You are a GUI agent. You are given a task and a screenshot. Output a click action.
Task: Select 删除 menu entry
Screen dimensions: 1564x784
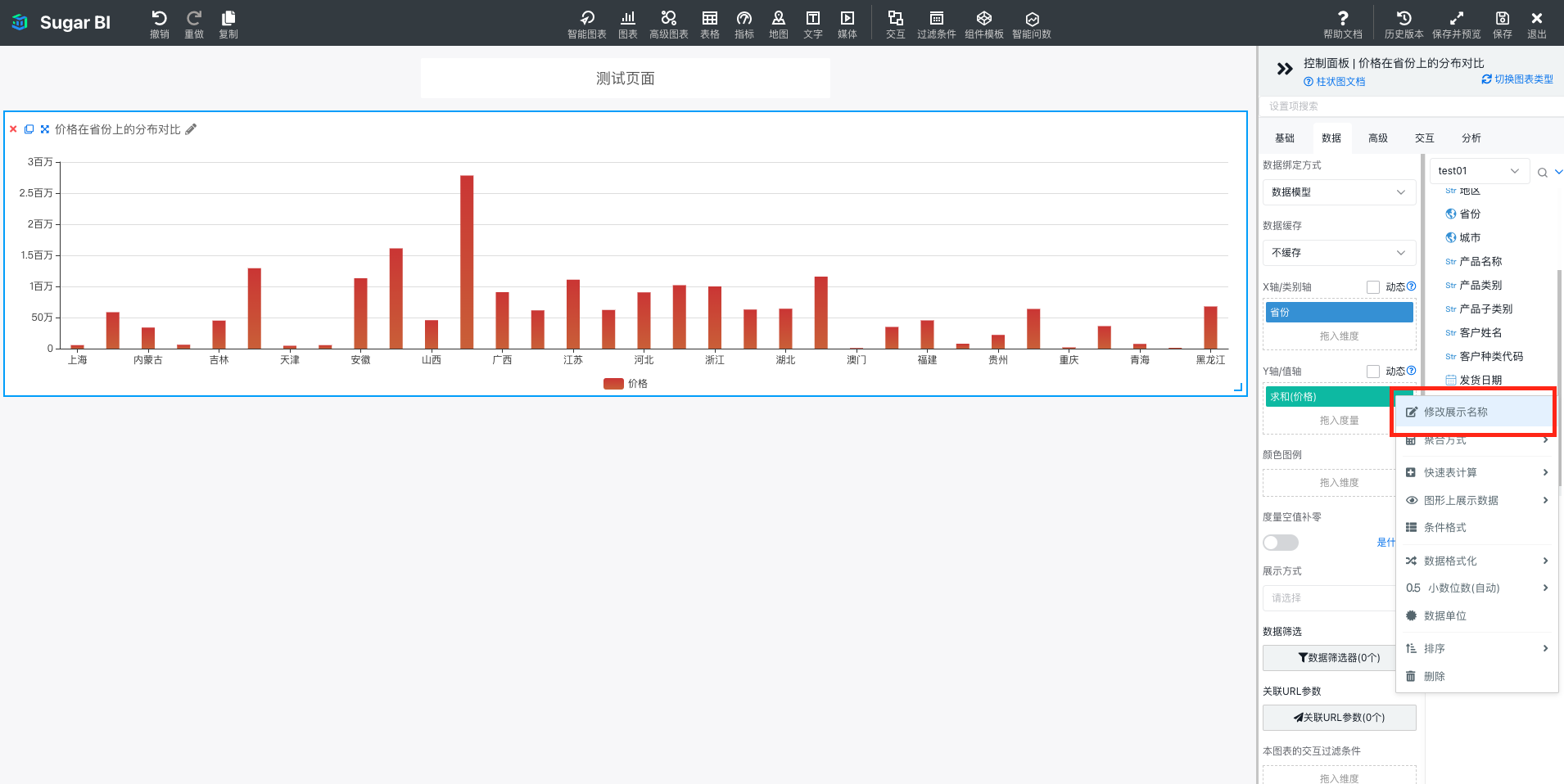pos(1476,677)
